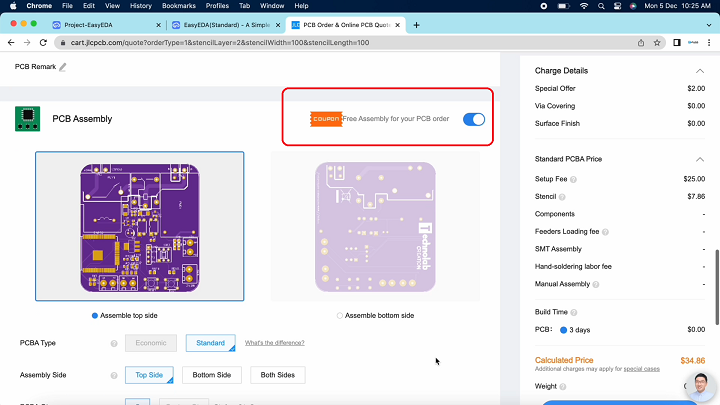Image resolution: width=720 pixels, height=405 pixels.
Task: Open the Bookmarks menu
Action: click(179, 6)
